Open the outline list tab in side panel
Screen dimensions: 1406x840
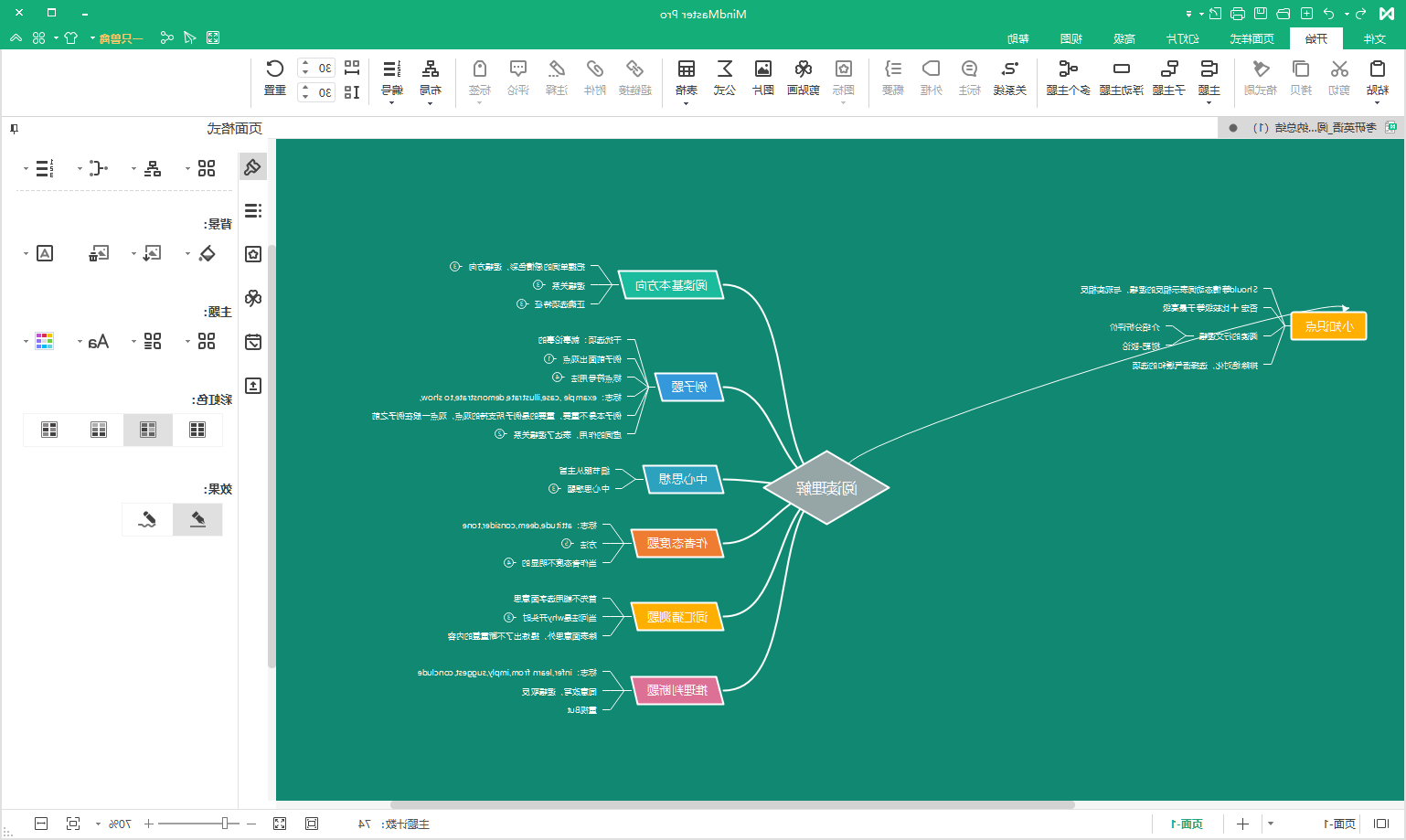click(253, 210)
